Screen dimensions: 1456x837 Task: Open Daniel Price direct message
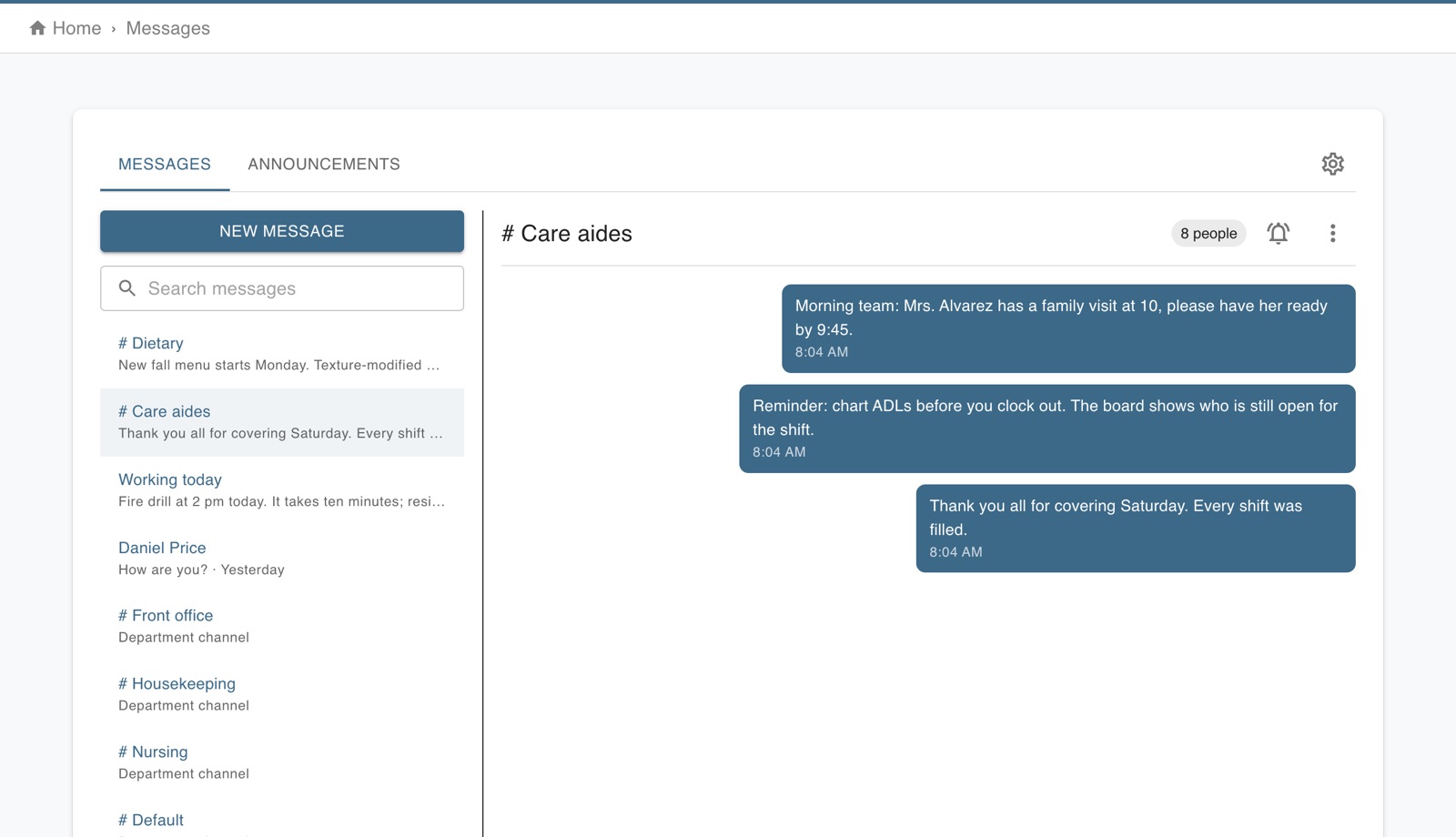[282, 559]
